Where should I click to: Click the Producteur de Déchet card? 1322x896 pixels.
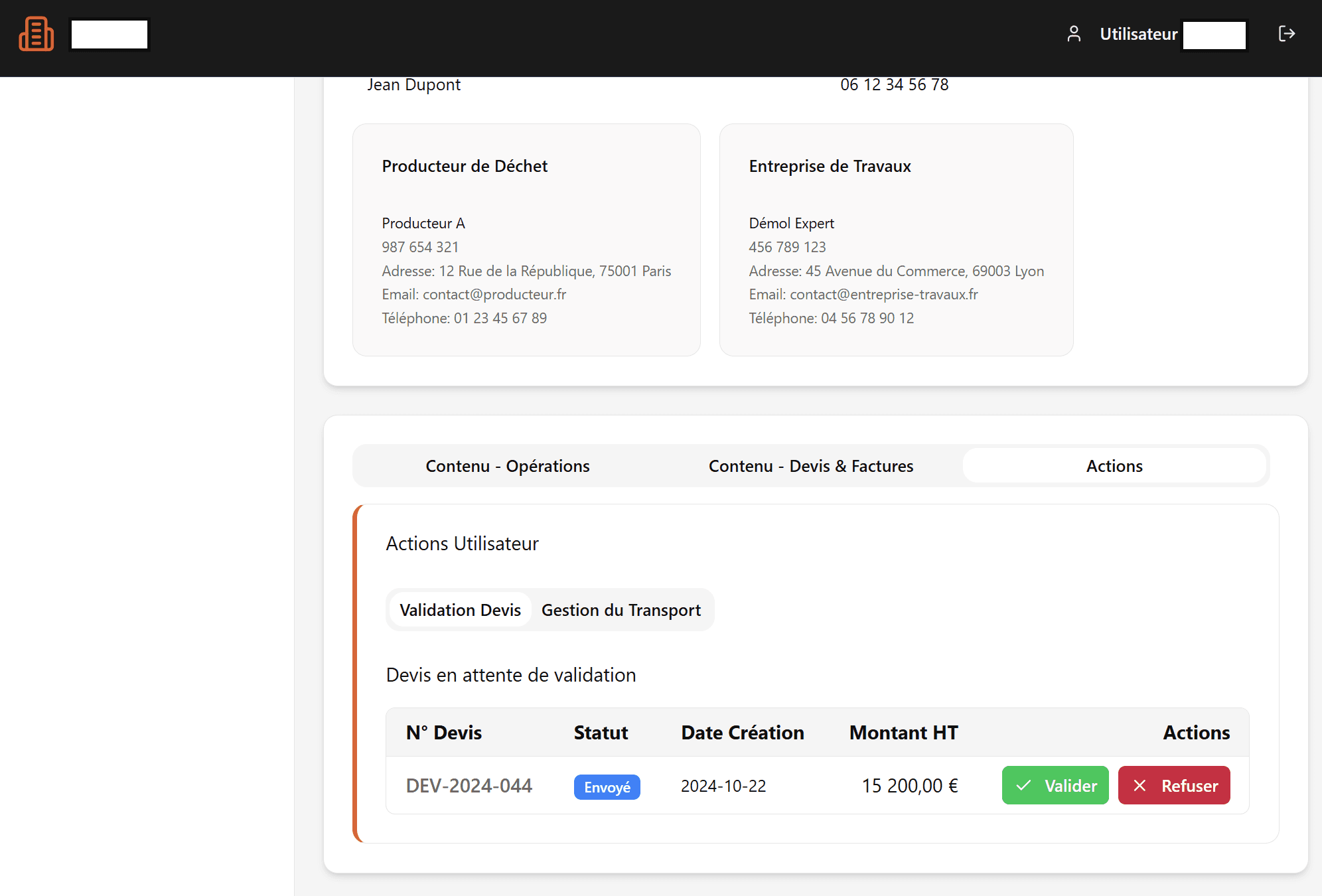526,240
